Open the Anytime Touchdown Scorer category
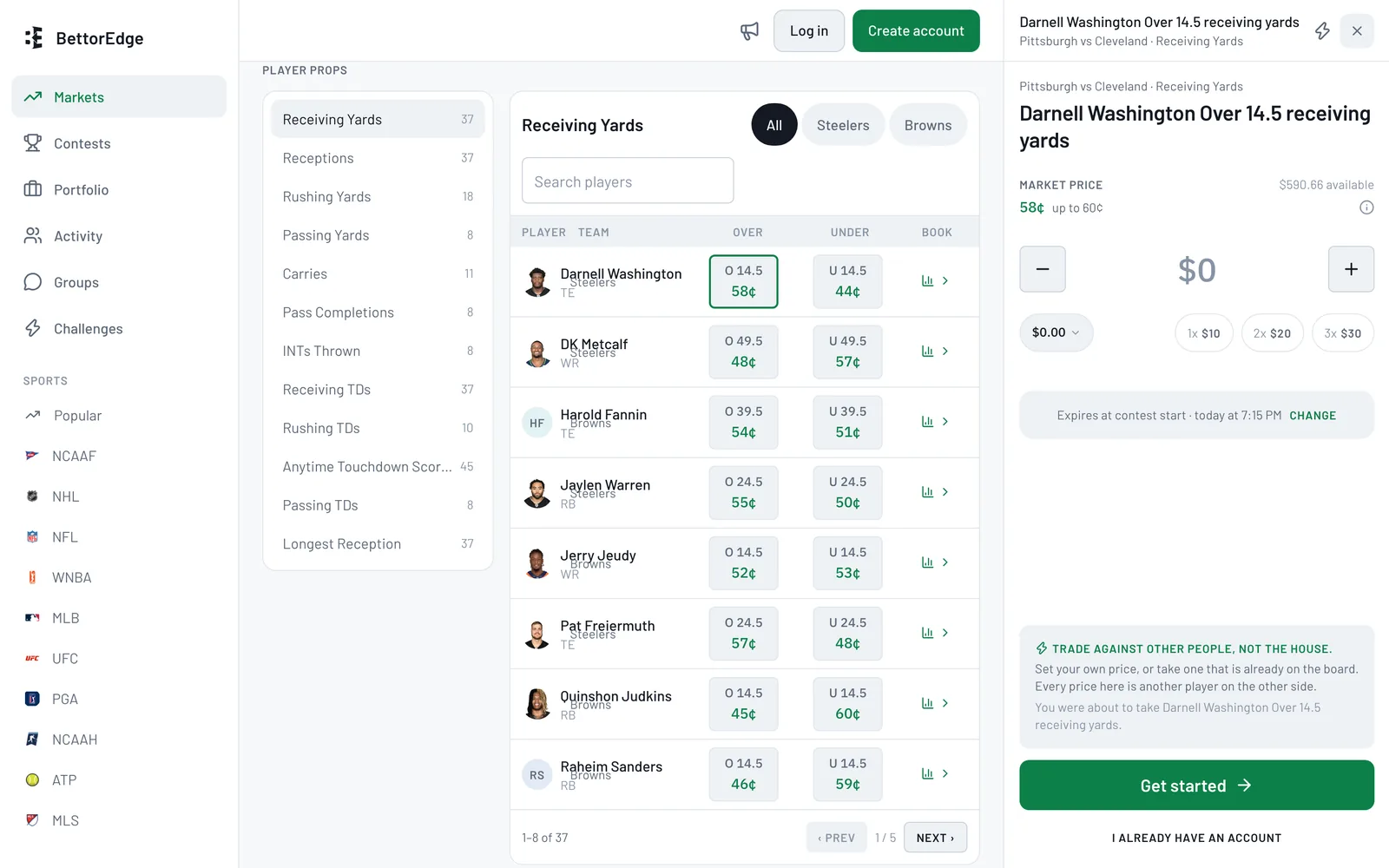This screenshot has width=1389, height=868. (378, 467)
